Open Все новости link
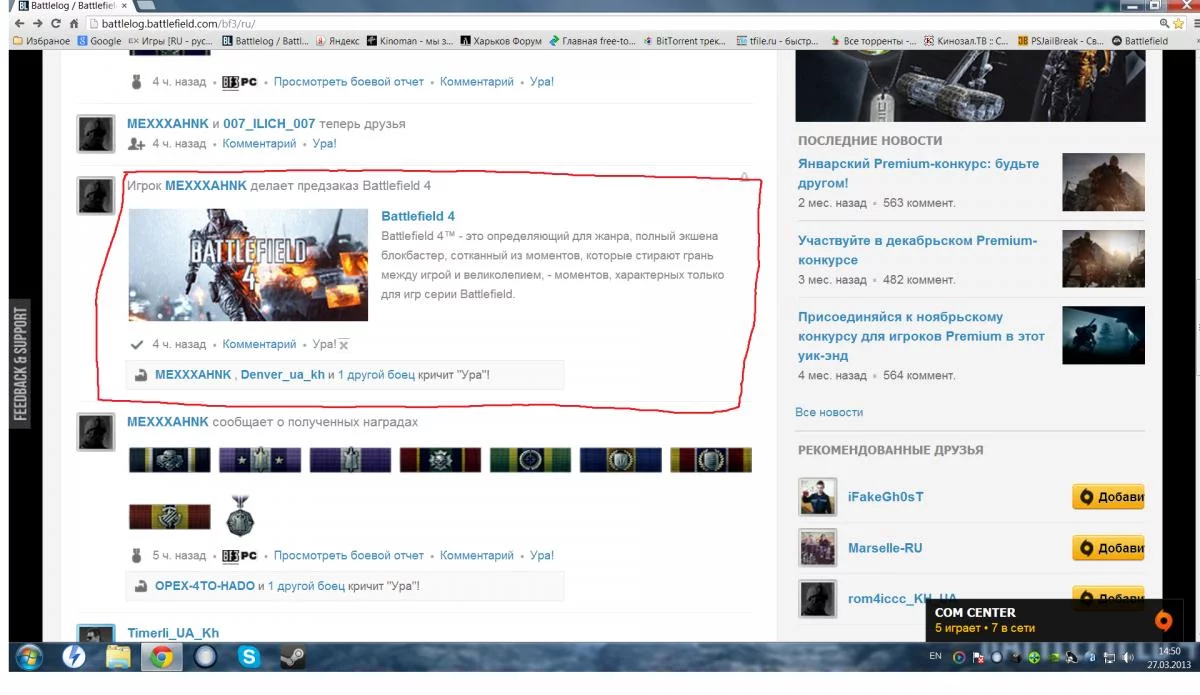Screen dimensions: 1200x695 pos(829,412)
